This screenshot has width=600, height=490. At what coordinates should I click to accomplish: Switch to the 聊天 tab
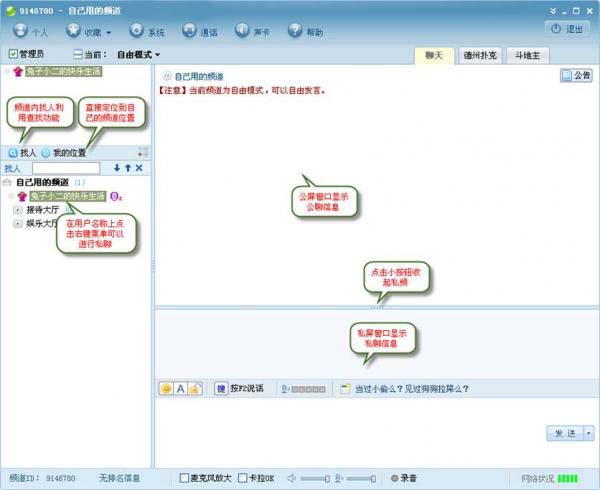pyautogui.click(x=434, y=55)
